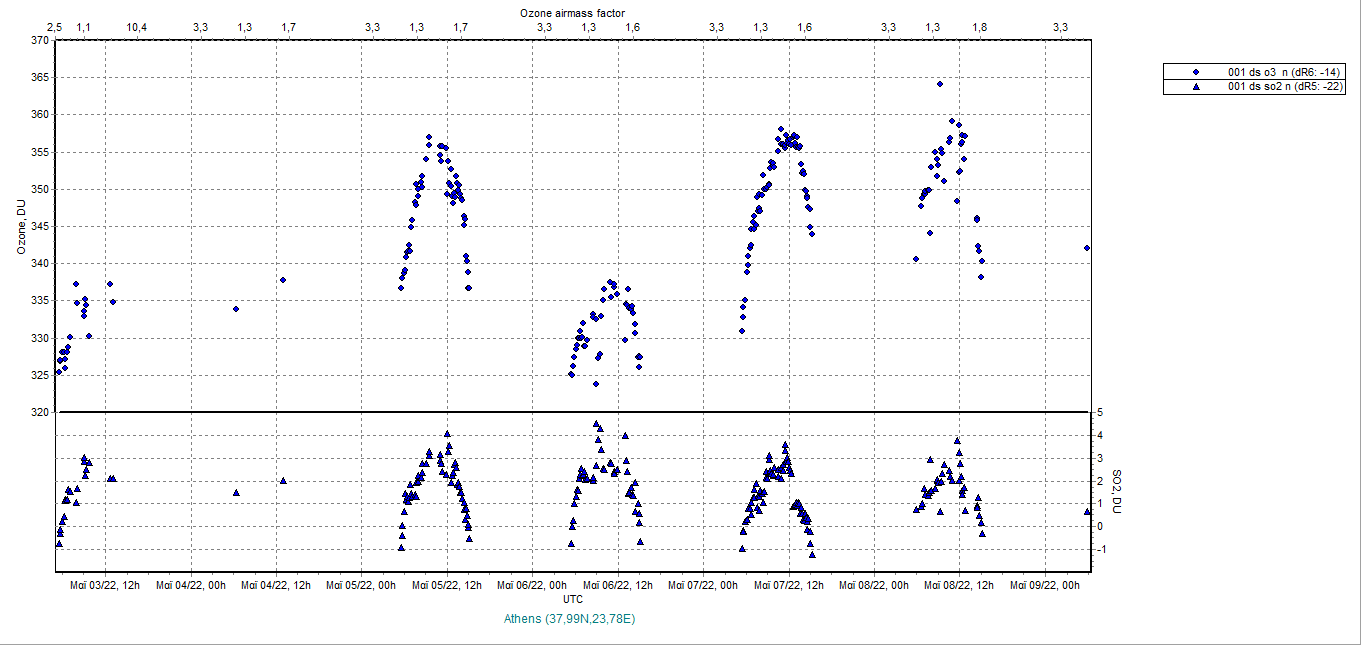The width and height of the screenshot is (1361, 645).
Task: Click the highest ozone point near 364 DU
Action: [940, 84]
